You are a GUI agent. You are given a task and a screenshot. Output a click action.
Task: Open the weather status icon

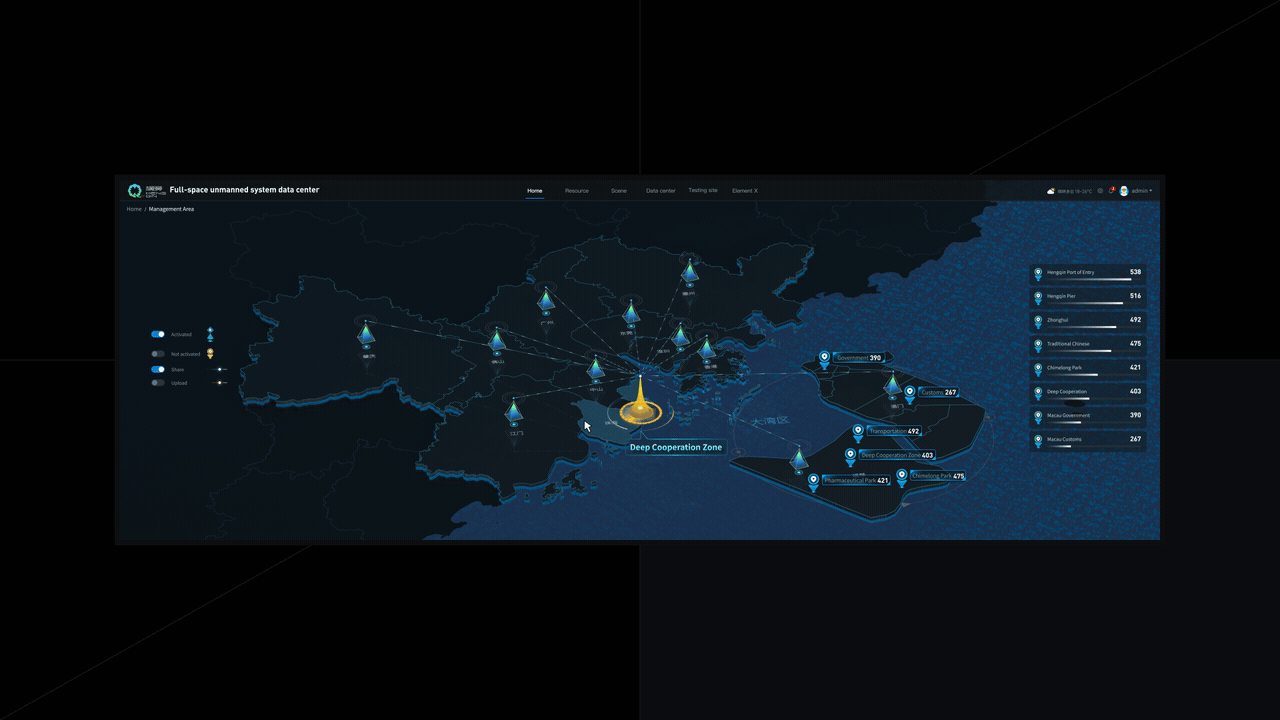pos(1051,191)
